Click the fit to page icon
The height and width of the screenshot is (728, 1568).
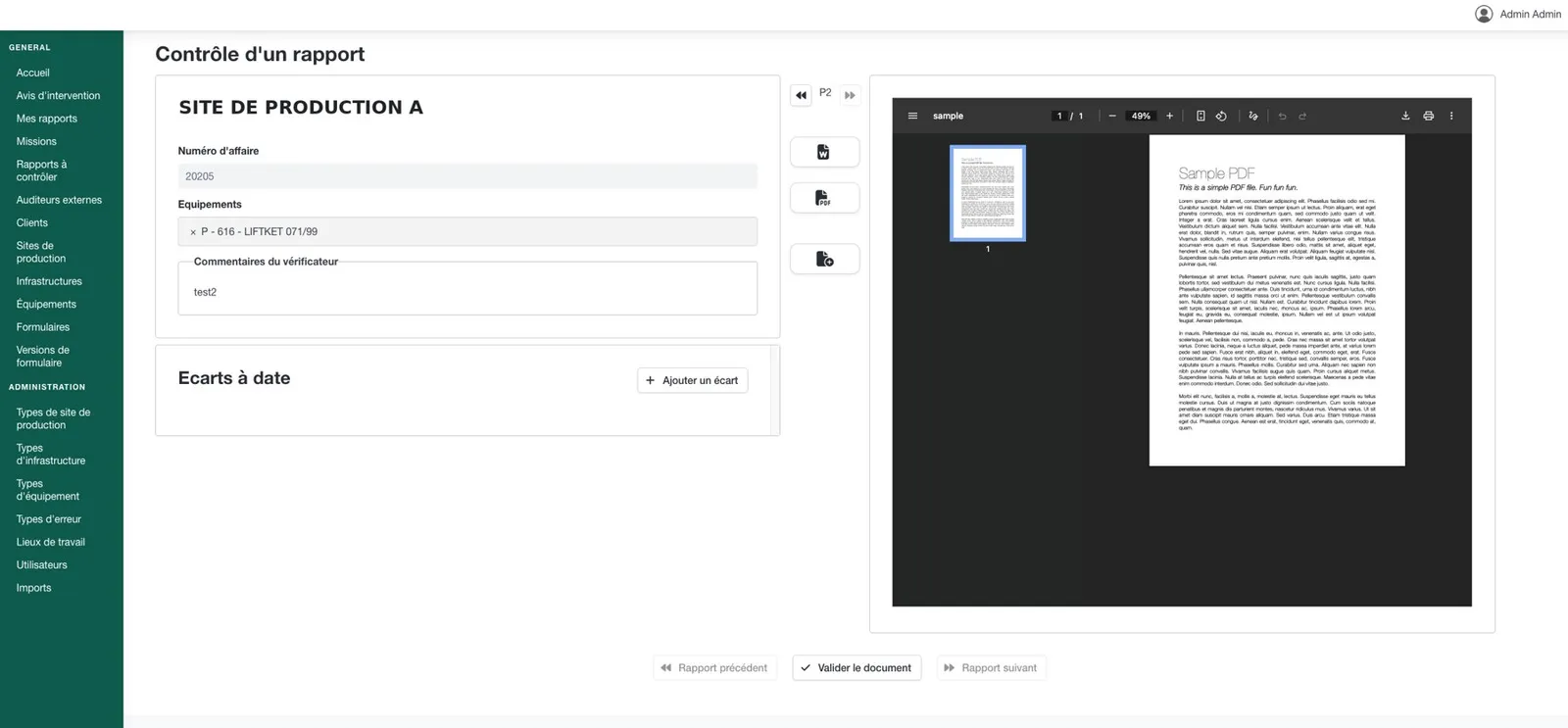pos(1200,116)
